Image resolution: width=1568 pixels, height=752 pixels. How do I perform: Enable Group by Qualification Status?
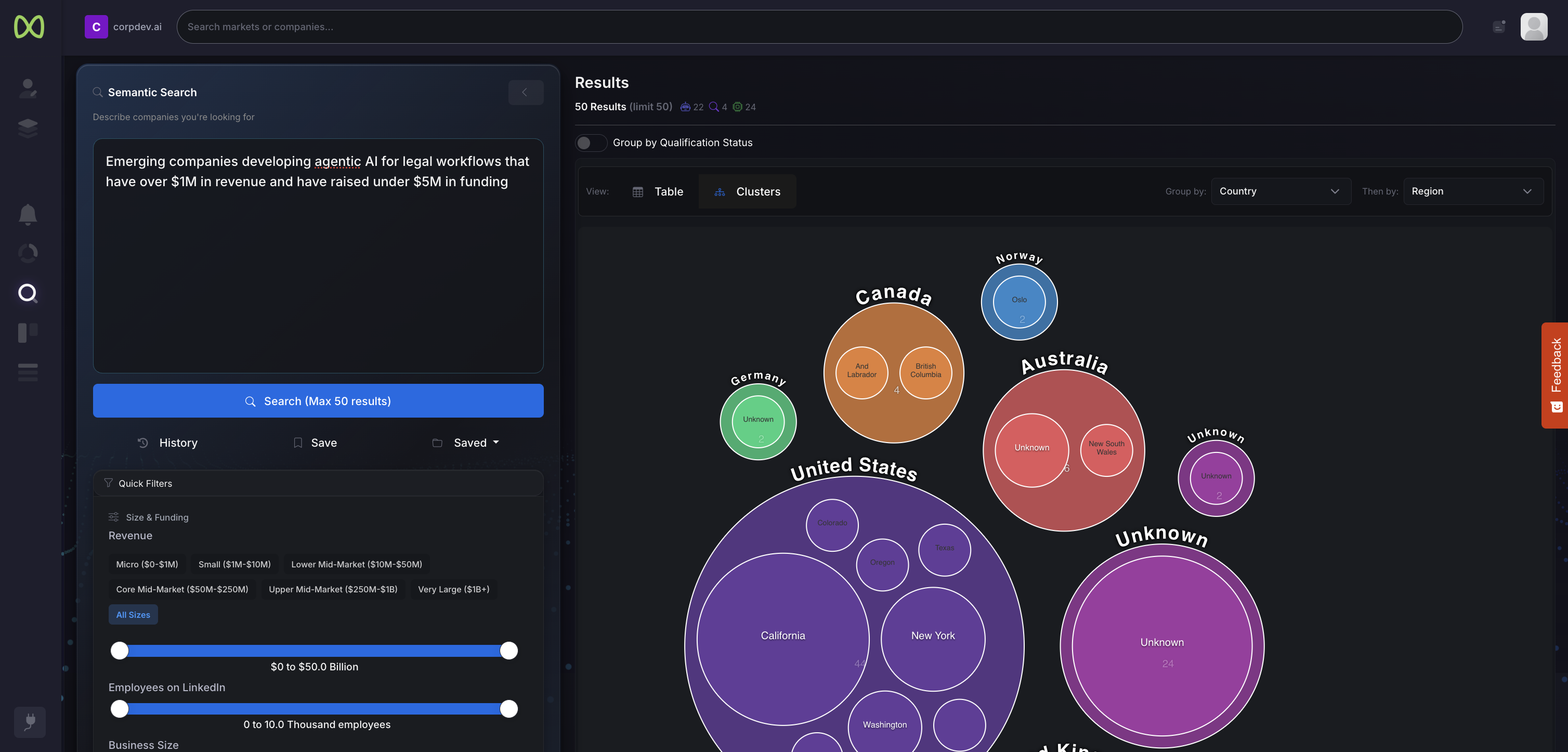coord(591,142)
